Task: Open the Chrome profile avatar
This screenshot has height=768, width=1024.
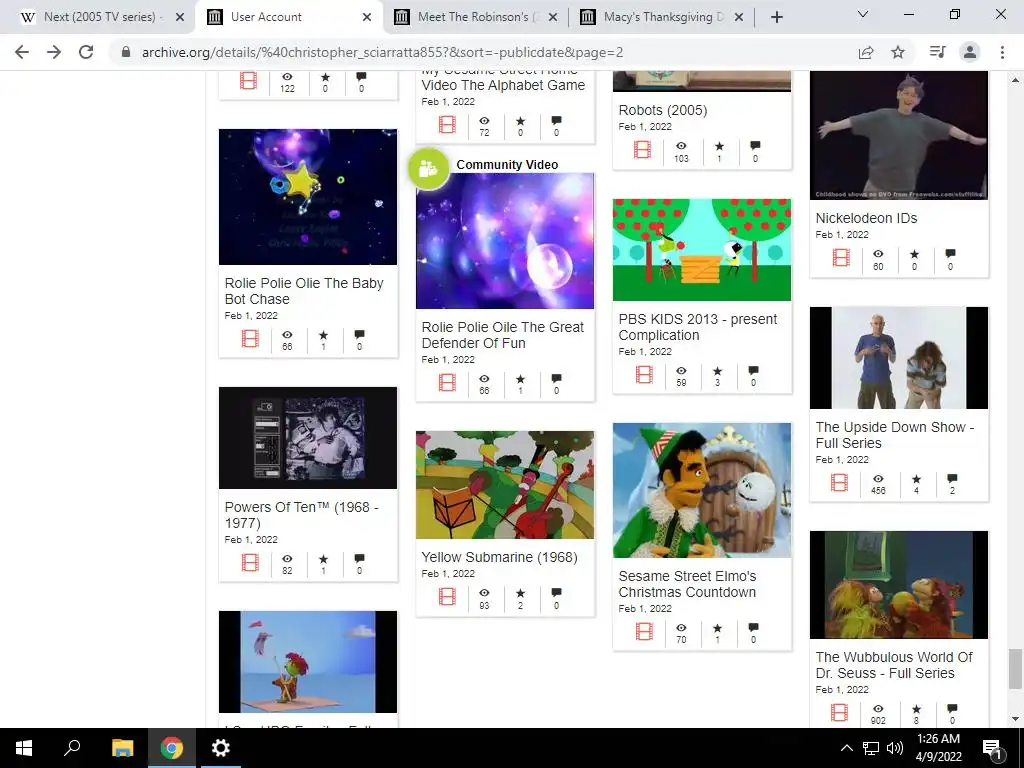Action: pyautogui.click(x=970, y=52)
